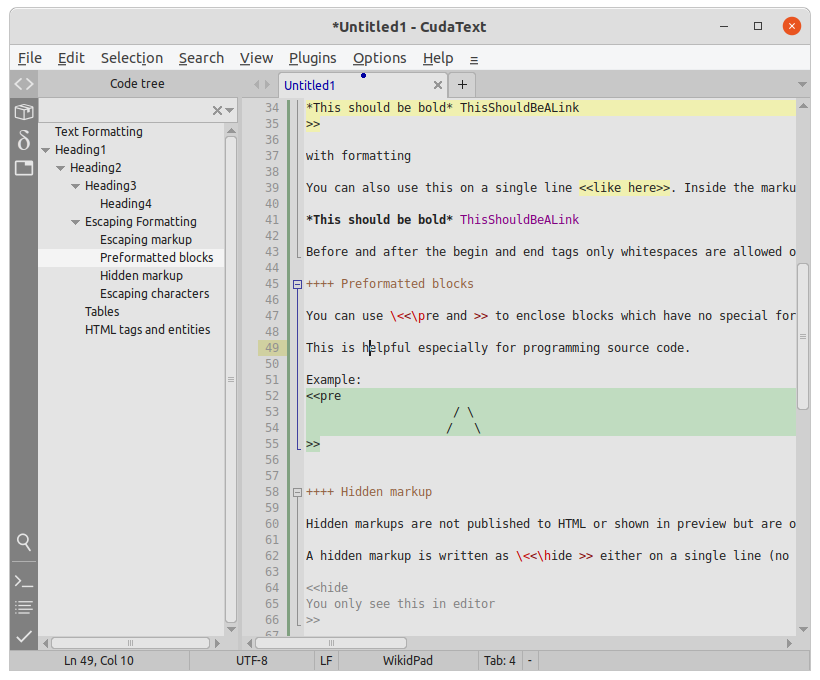820x680 pixels.
Task: Collapse the Heading1 tree node
Action: pyautogui.click(x=46, y=150)
